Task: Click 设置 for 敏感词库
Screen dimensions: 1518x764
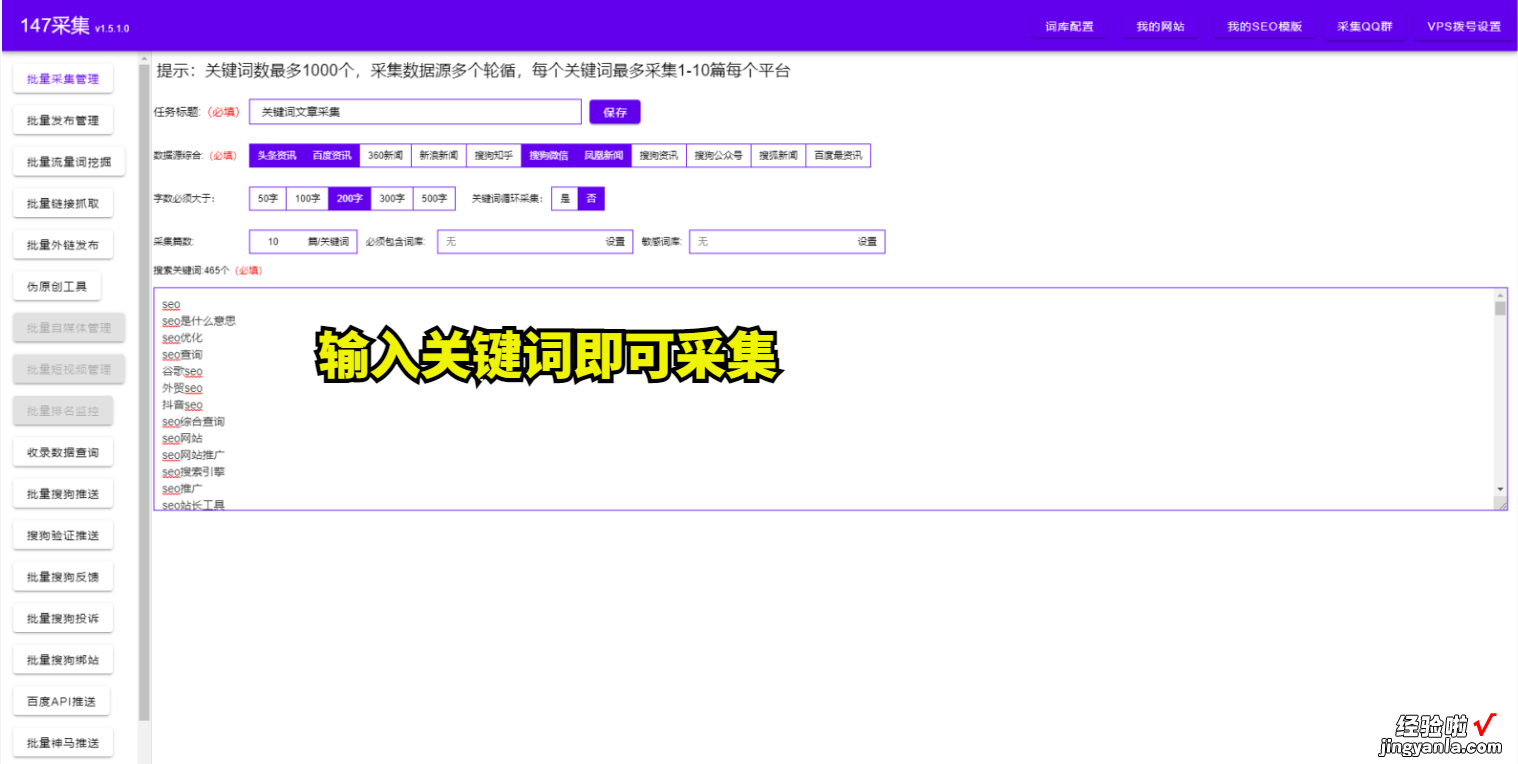Action: click(x=867, y=242)
